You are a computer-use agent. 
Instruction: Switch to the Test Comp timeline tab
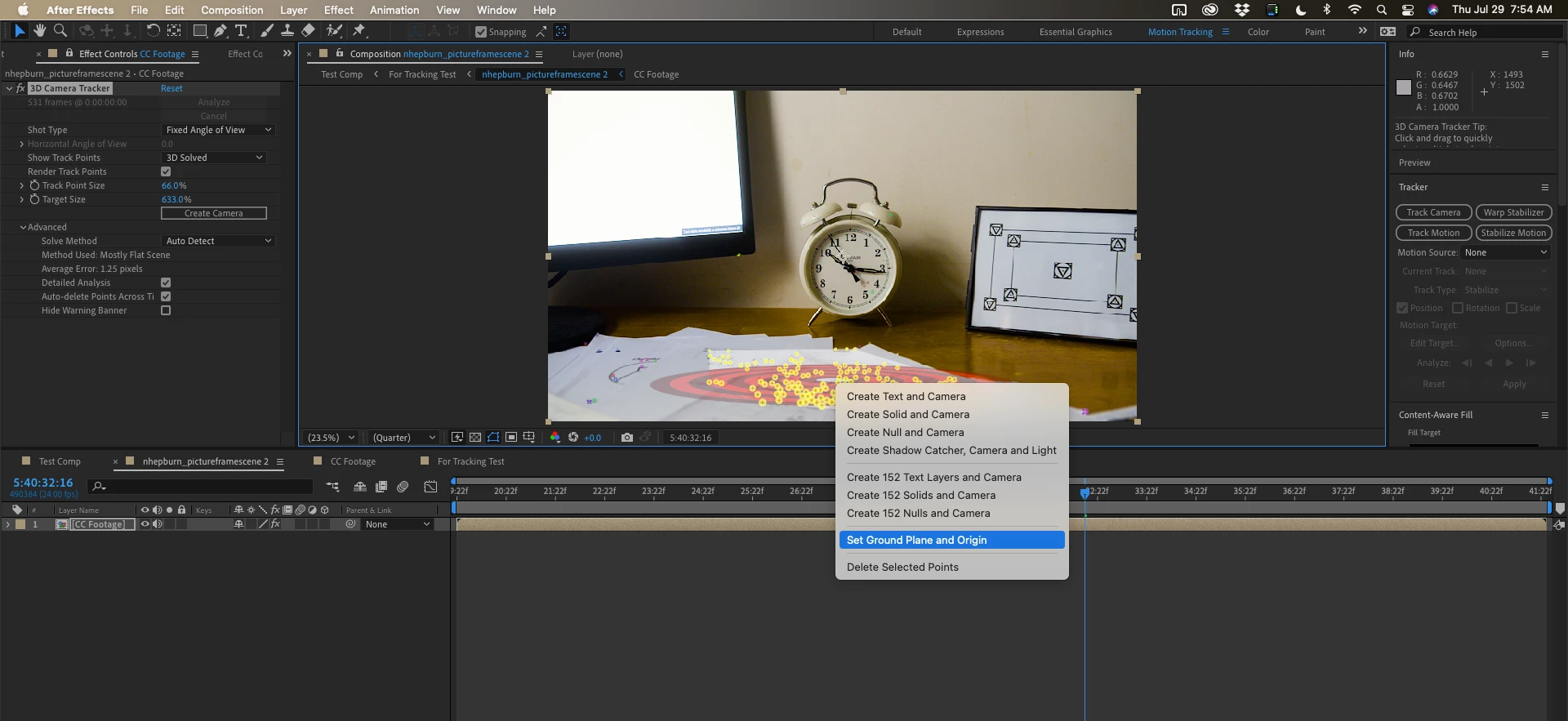60,461
